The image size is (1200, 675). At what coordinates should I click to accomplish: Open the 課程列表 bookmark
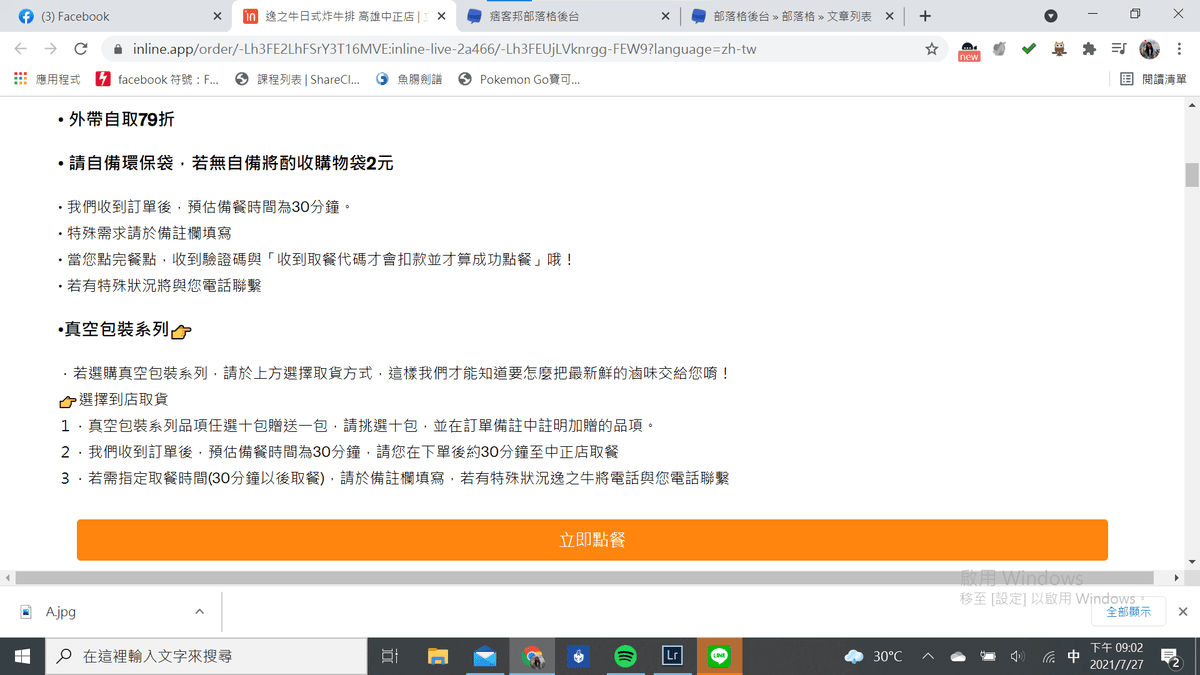pyautogui.click(x=298, y=79)
